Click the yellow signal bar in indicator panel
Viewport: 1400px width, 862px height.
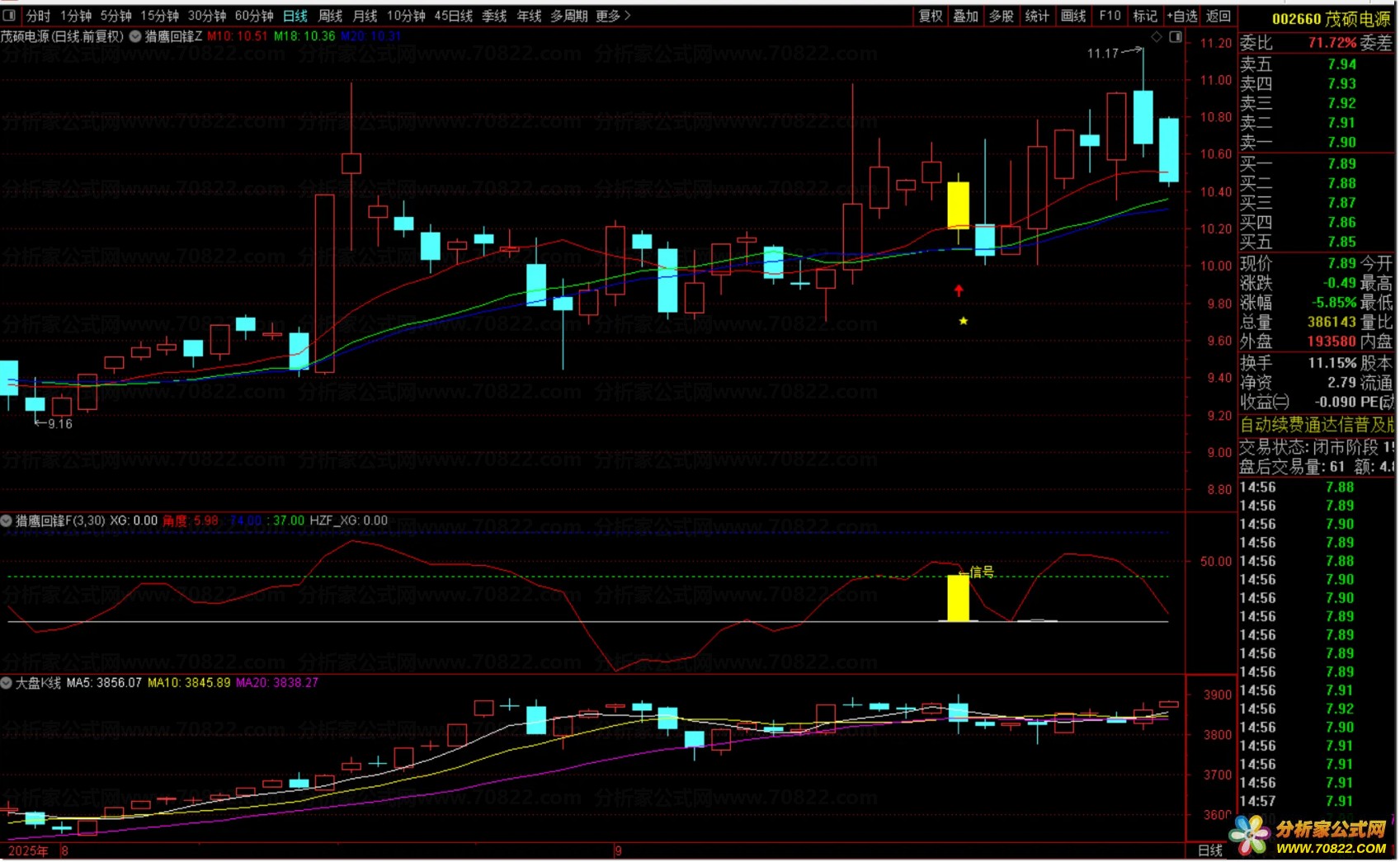pyautogui.click(x=958, y=598)
